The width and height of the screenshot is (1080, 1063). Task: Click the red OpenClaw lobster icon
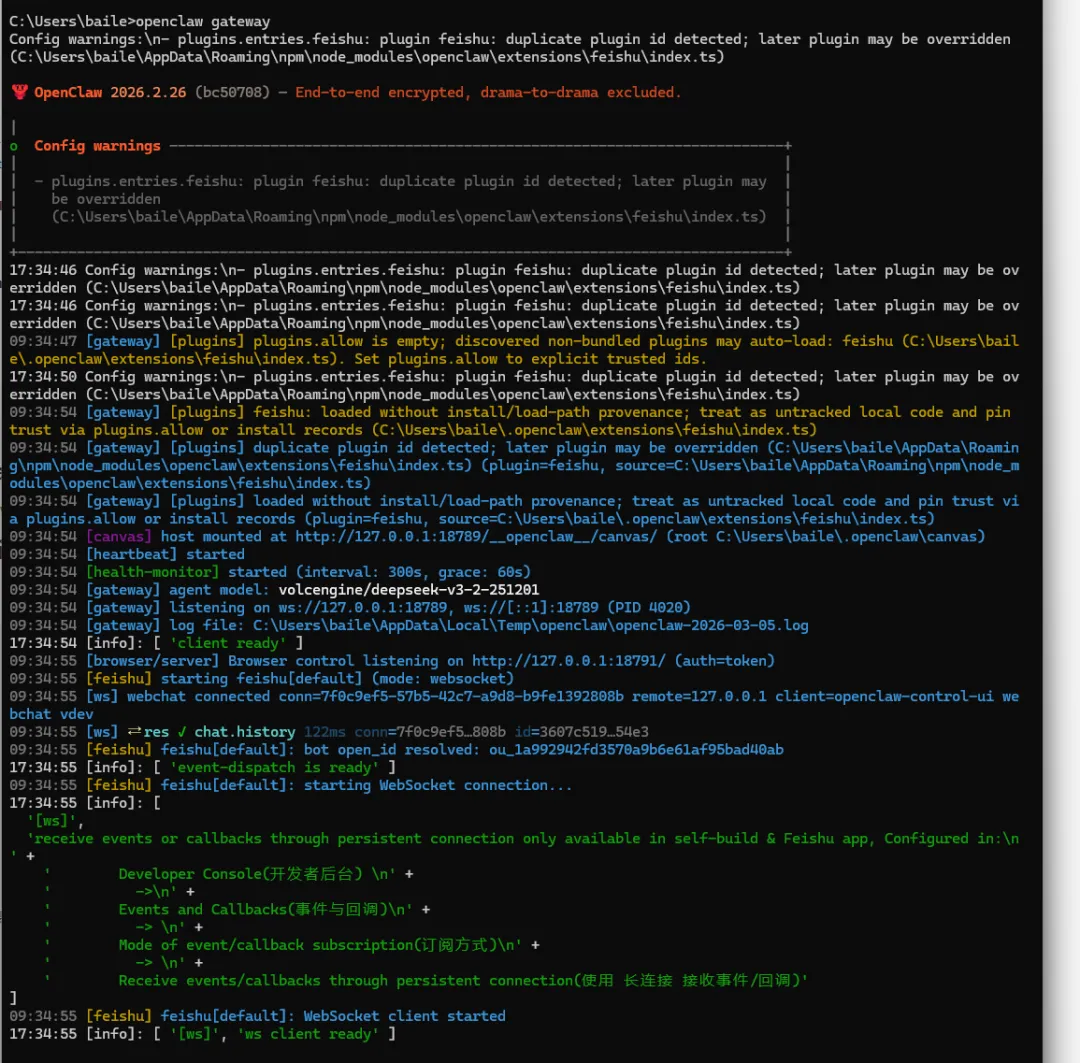(19, 92)
